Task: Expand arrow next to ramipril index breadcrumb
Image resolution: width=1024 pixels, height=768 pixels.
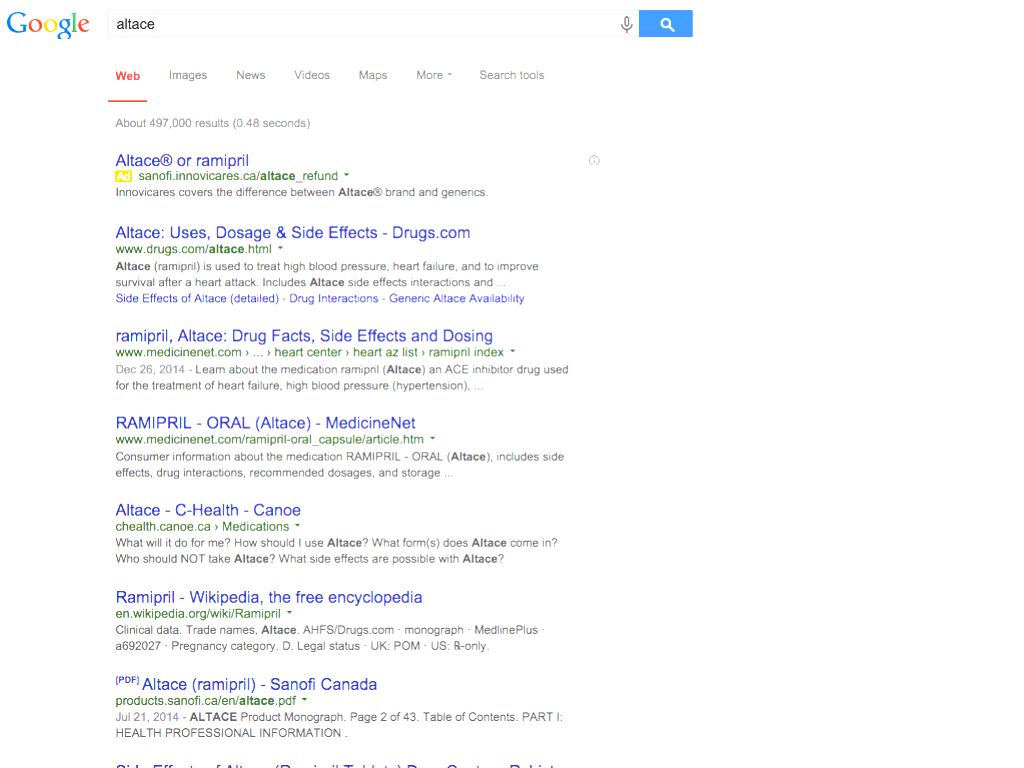Action: click(x=513, y=351)
